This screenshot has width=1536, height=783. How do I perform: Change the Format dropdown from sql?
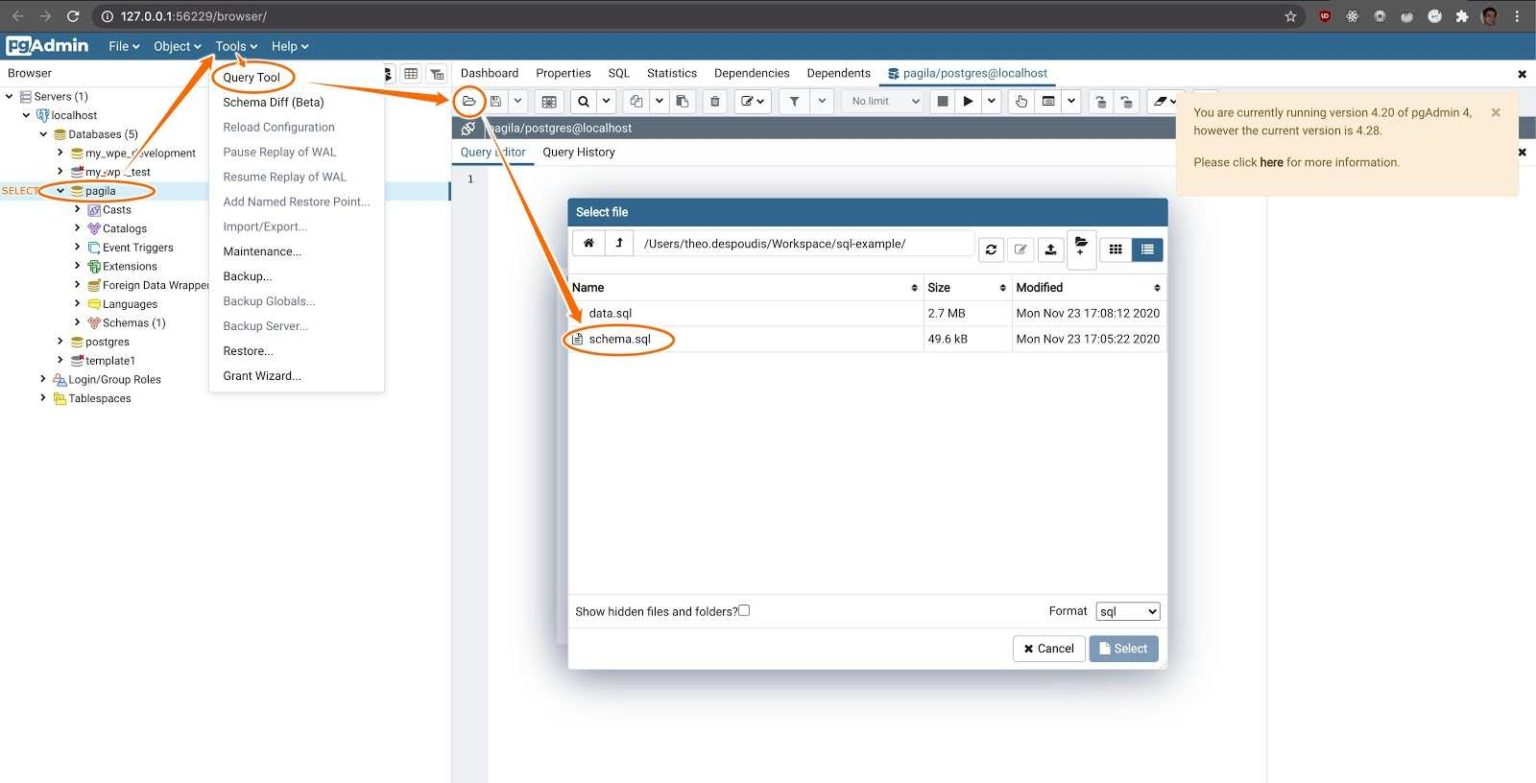click(1127, 611)
